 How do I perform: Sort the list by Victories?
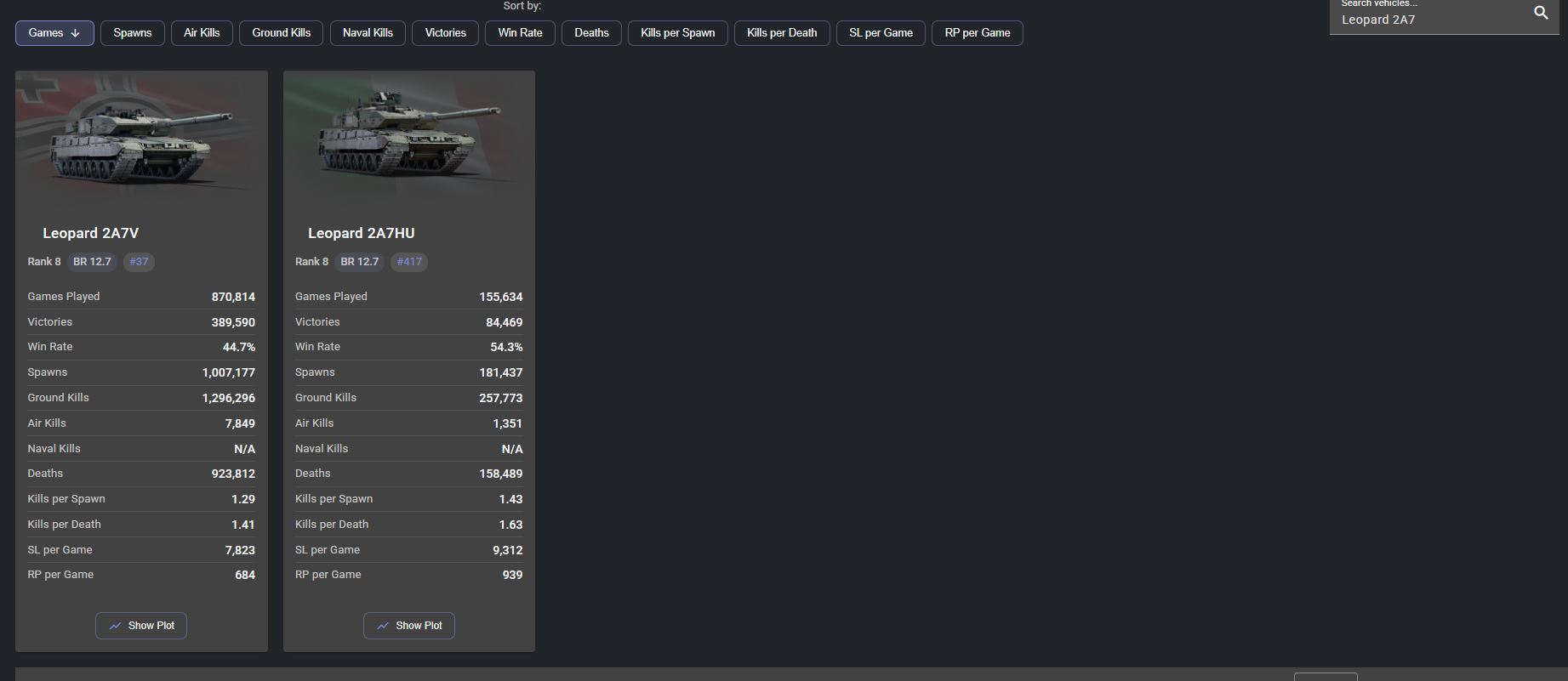(x=445, y=33)
